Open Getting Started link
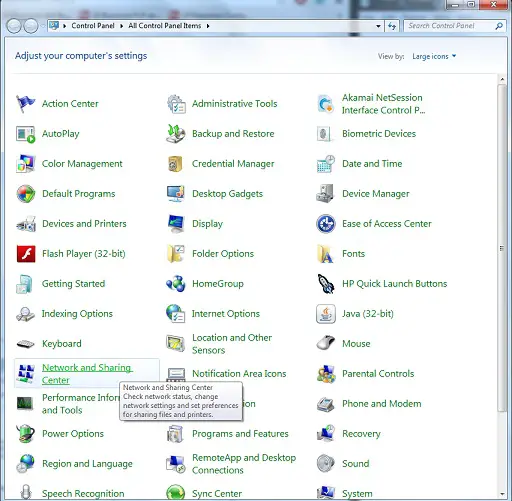Screen dimensions: 512x501 click(x=73, y=284)
